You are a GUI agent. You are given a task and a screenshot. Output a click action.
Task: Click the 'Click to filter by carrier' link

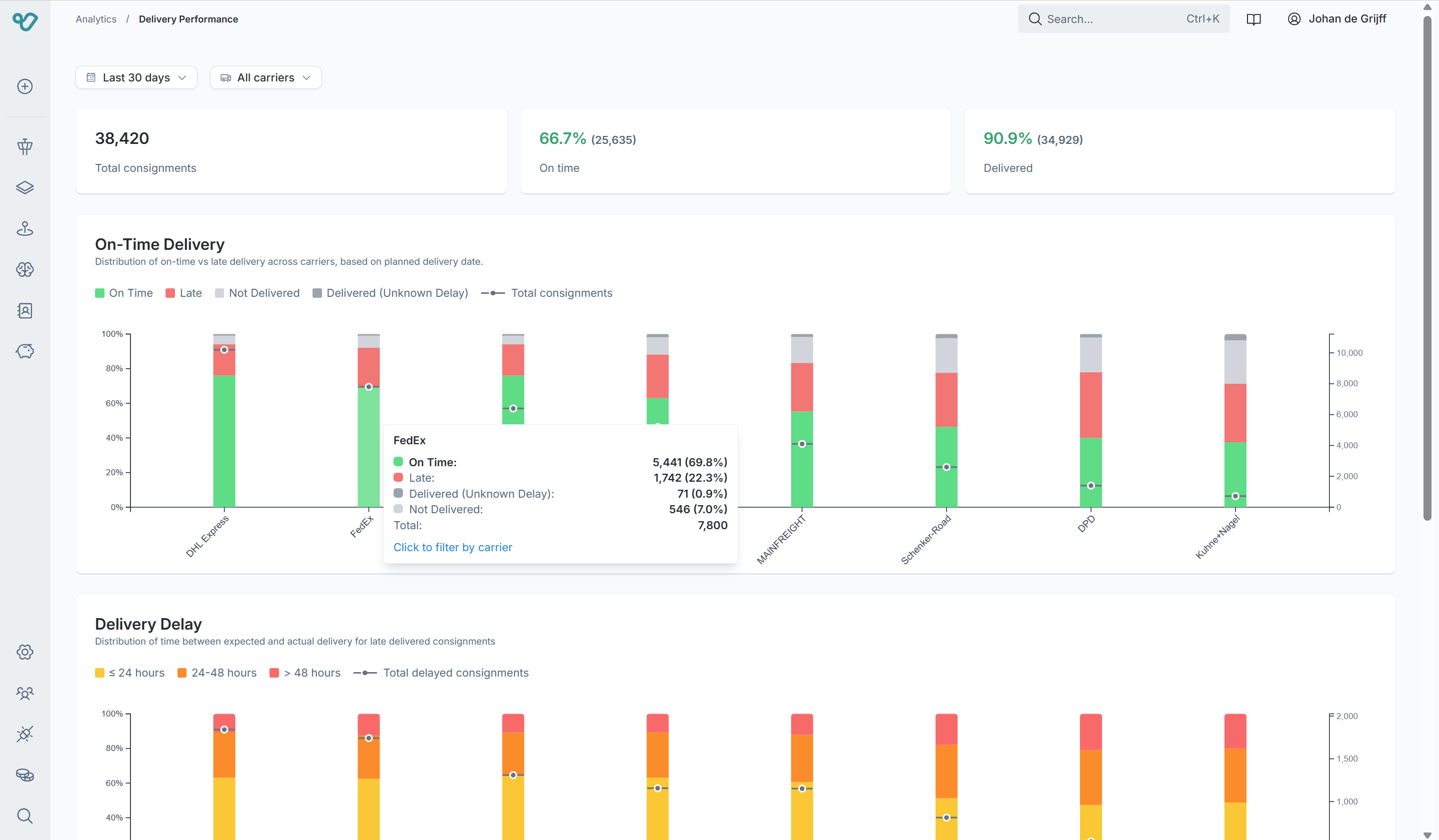coord(452,547)
